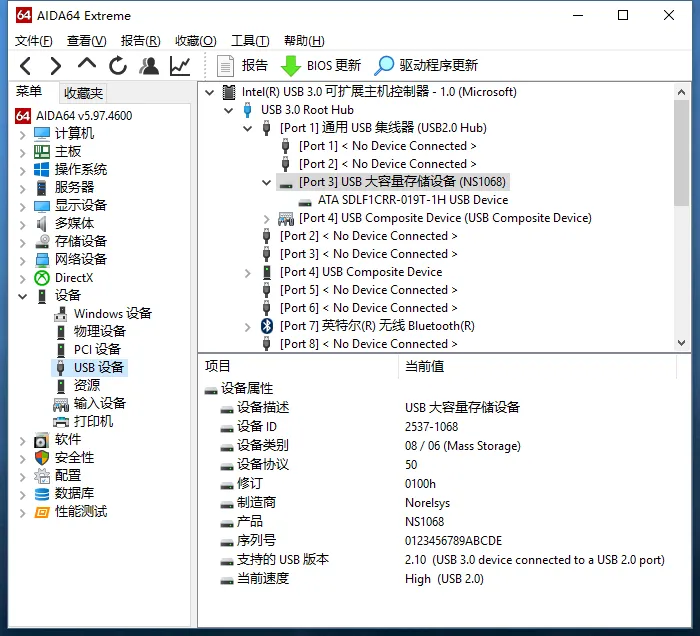Open the 工具(T) menu
Viewport: 700px width, 636px height.
point(250,41)
